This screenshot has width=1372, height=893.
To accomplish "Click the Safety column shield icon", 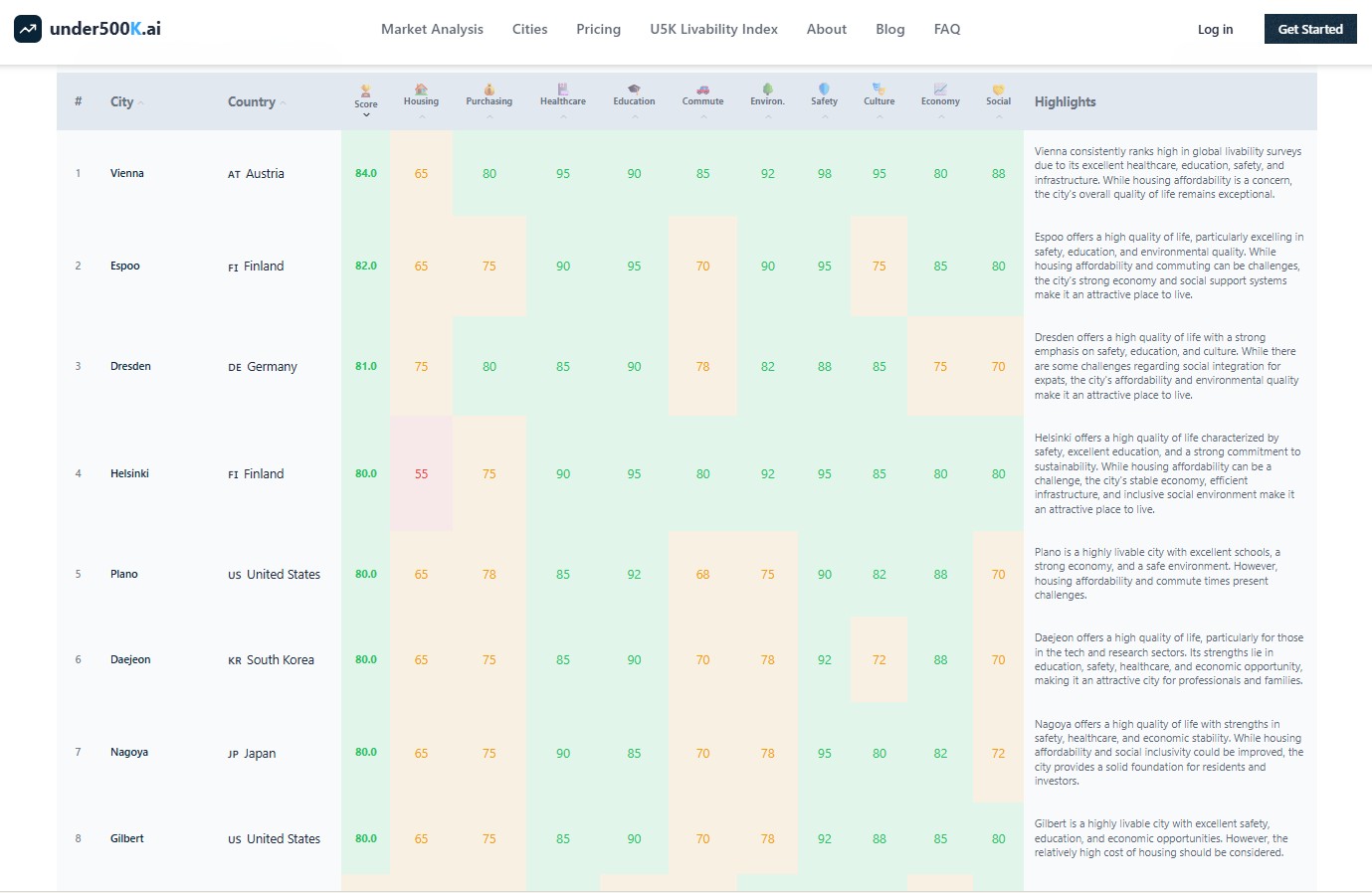I will click(824, 89).
